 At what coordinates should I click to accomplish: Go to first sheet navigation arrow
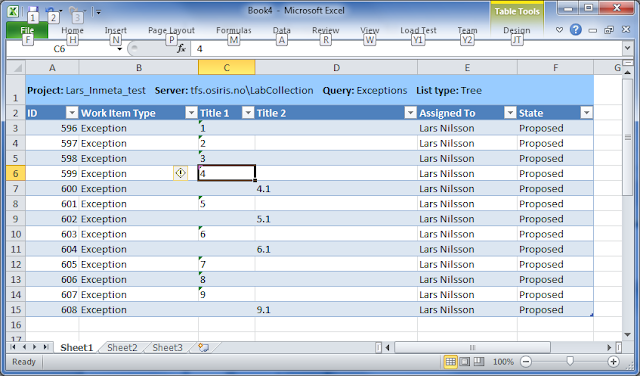(x=13, y=347)
